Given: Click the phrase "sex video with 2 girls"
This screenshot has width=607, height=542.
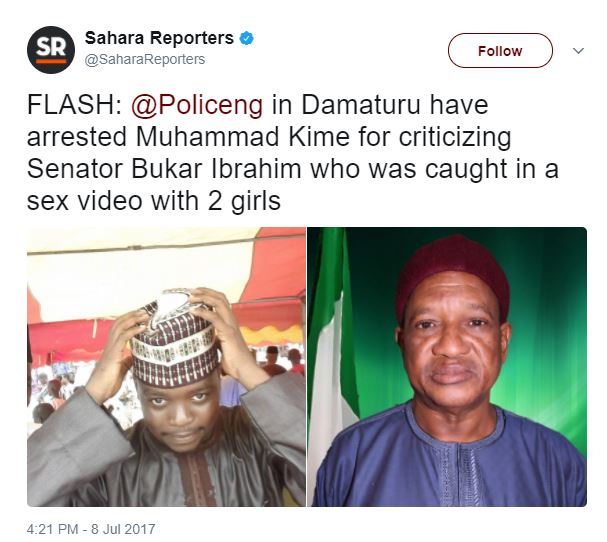Looking at the screenshot, I should (x=154, y=201).
